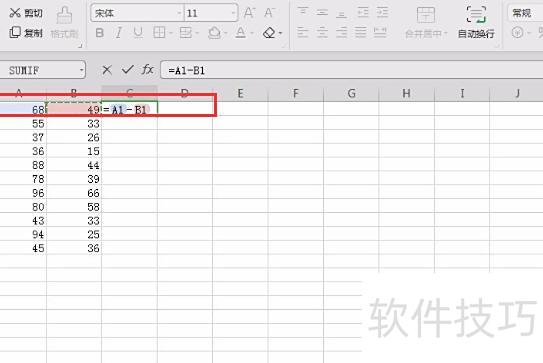
Task: Click the Merge and Center icon
Action: tap(426, 15)
